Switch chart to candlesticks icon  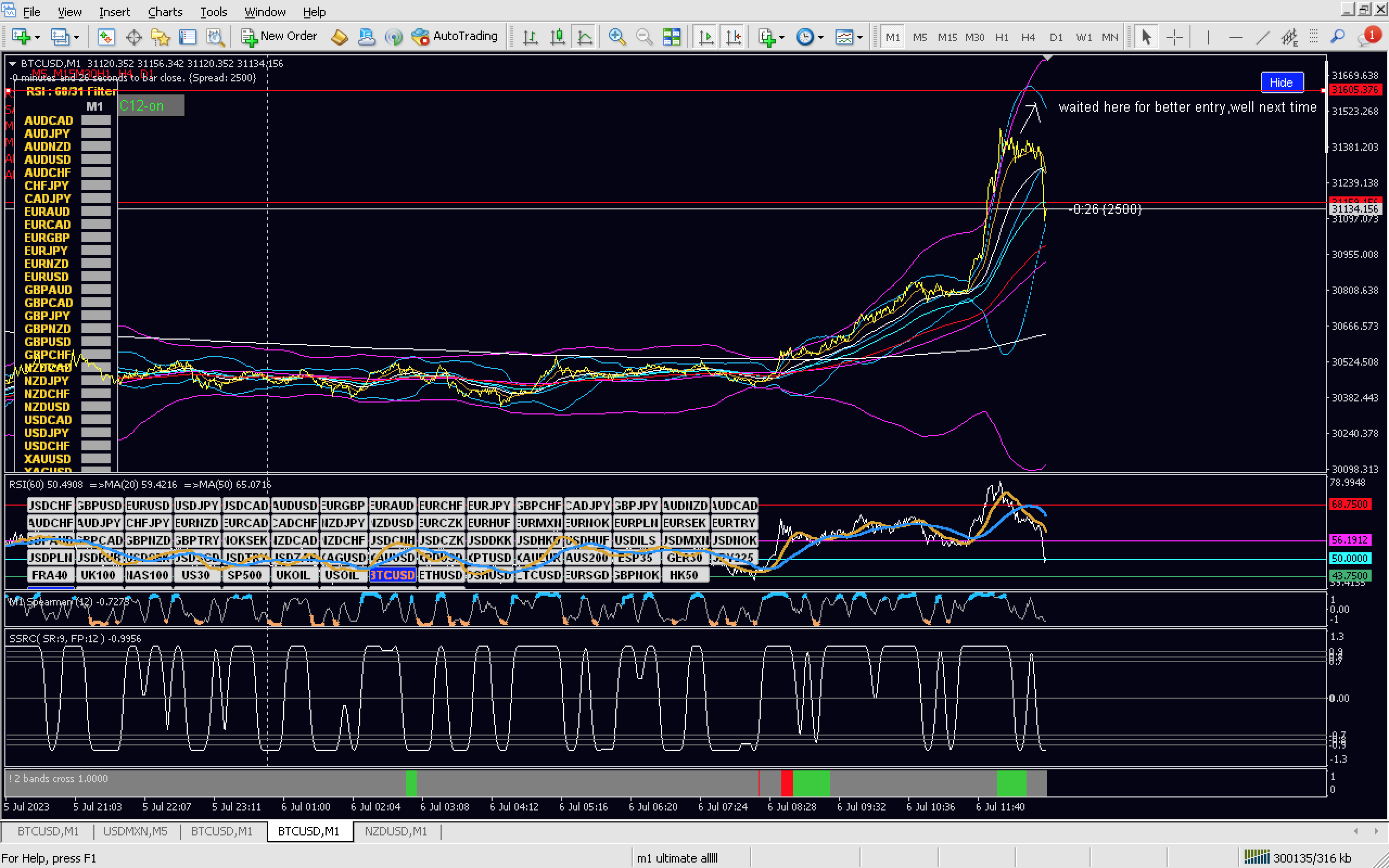557,37
